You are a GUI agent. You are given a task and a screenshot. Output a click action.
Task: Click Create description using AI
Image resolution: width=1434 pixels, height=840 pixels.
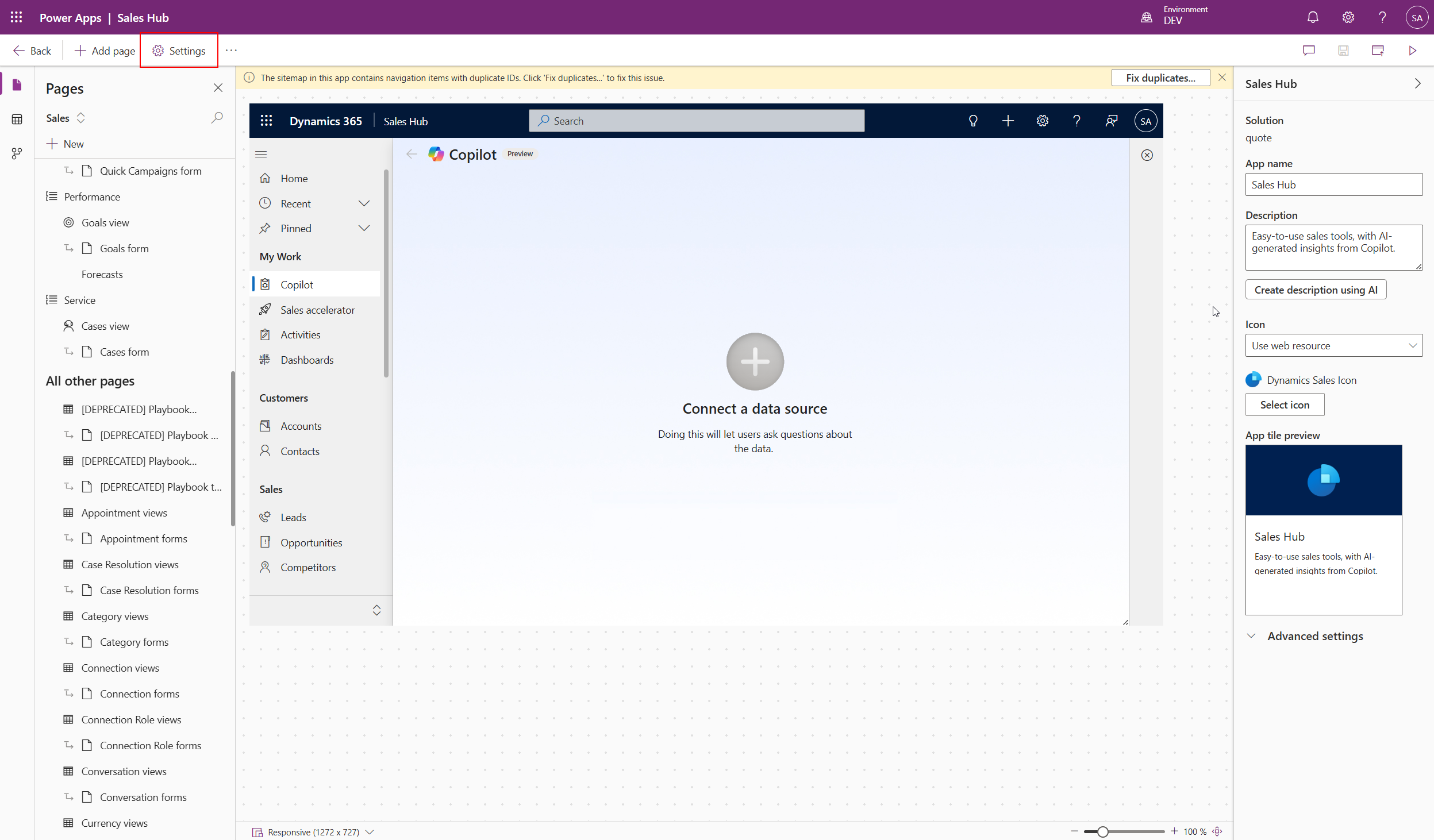click(1316, 290)
